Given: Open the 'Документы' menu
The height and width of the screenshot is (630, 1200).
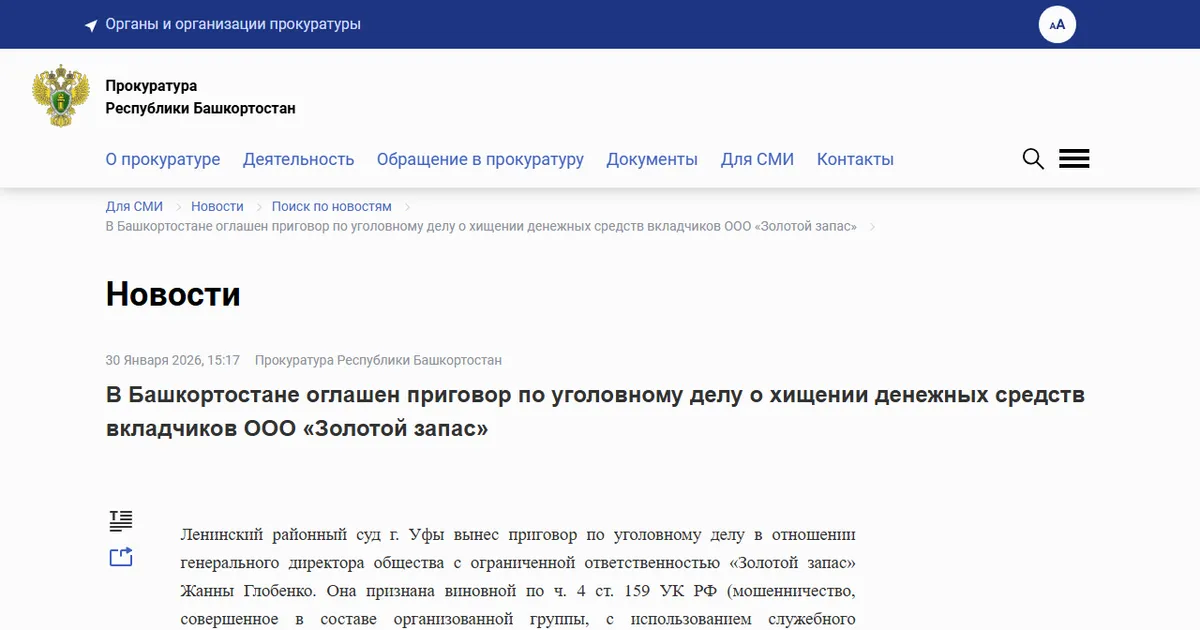Looking at the screenshot, I should (x=652, y=159).
